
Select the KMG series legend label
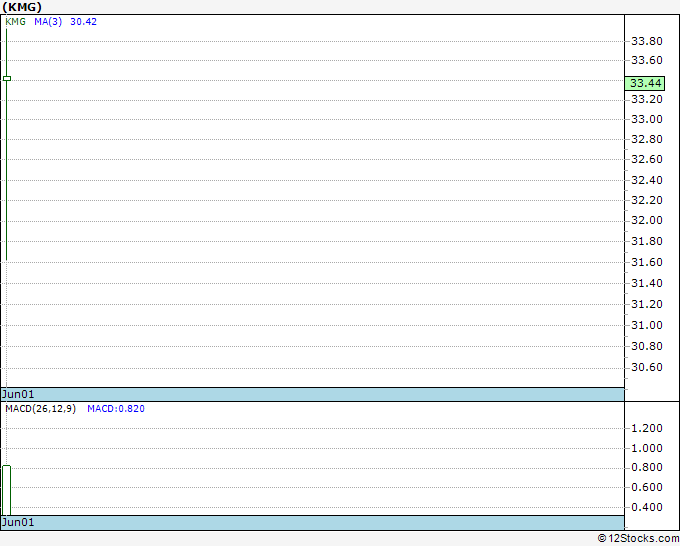[x=16, y=22]
